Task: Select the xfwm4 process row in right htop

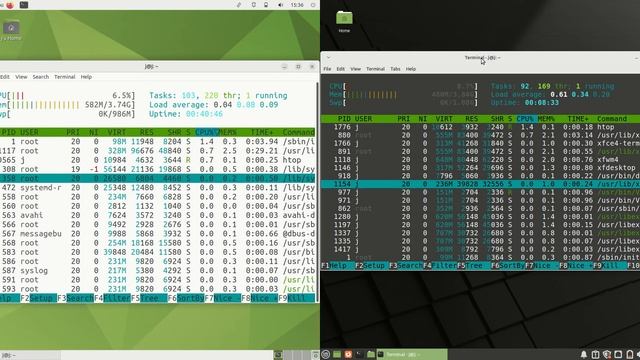Action: coord(480,160)
